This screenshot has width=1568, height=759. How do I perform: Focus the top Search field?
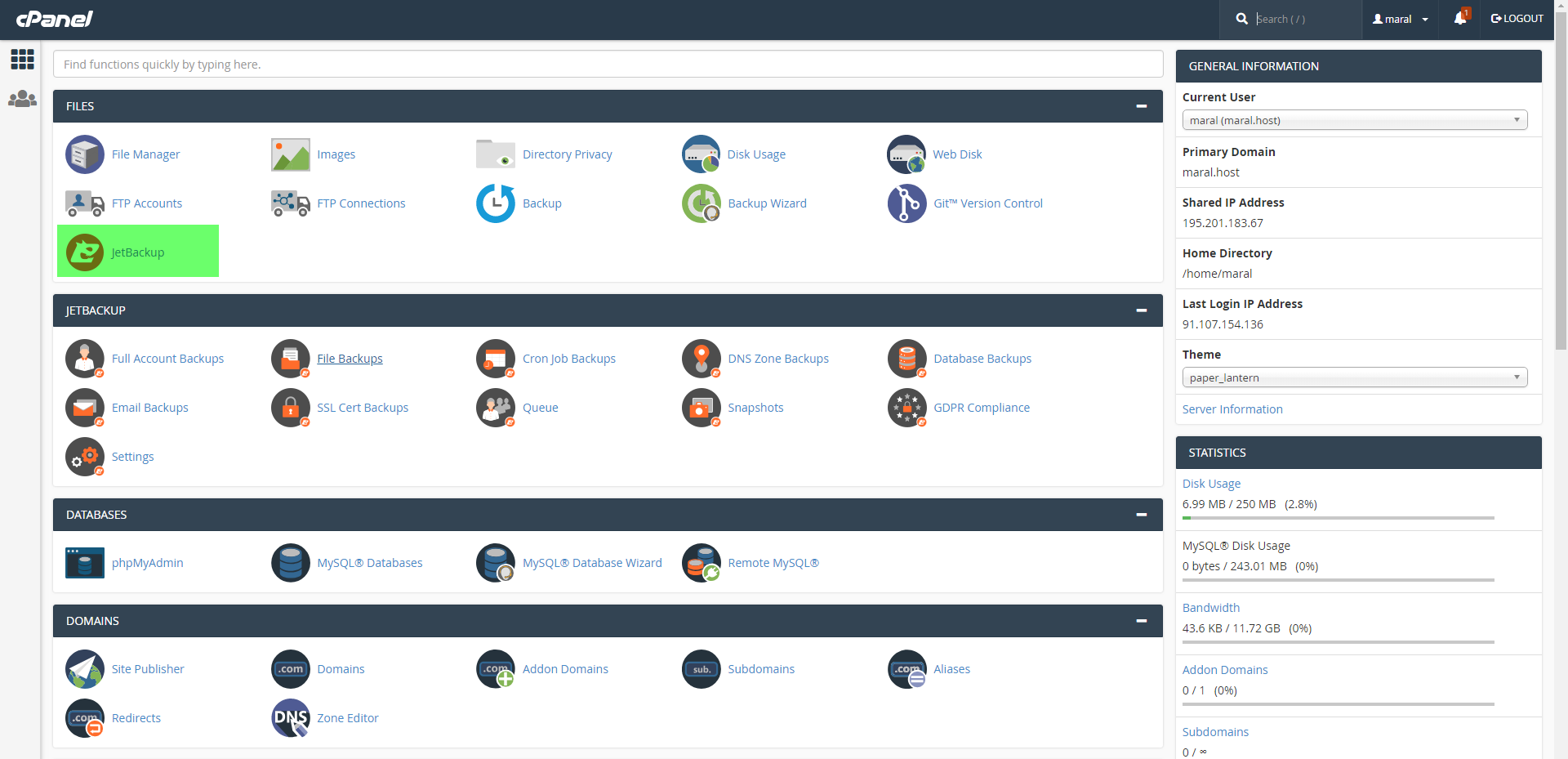1307,19
